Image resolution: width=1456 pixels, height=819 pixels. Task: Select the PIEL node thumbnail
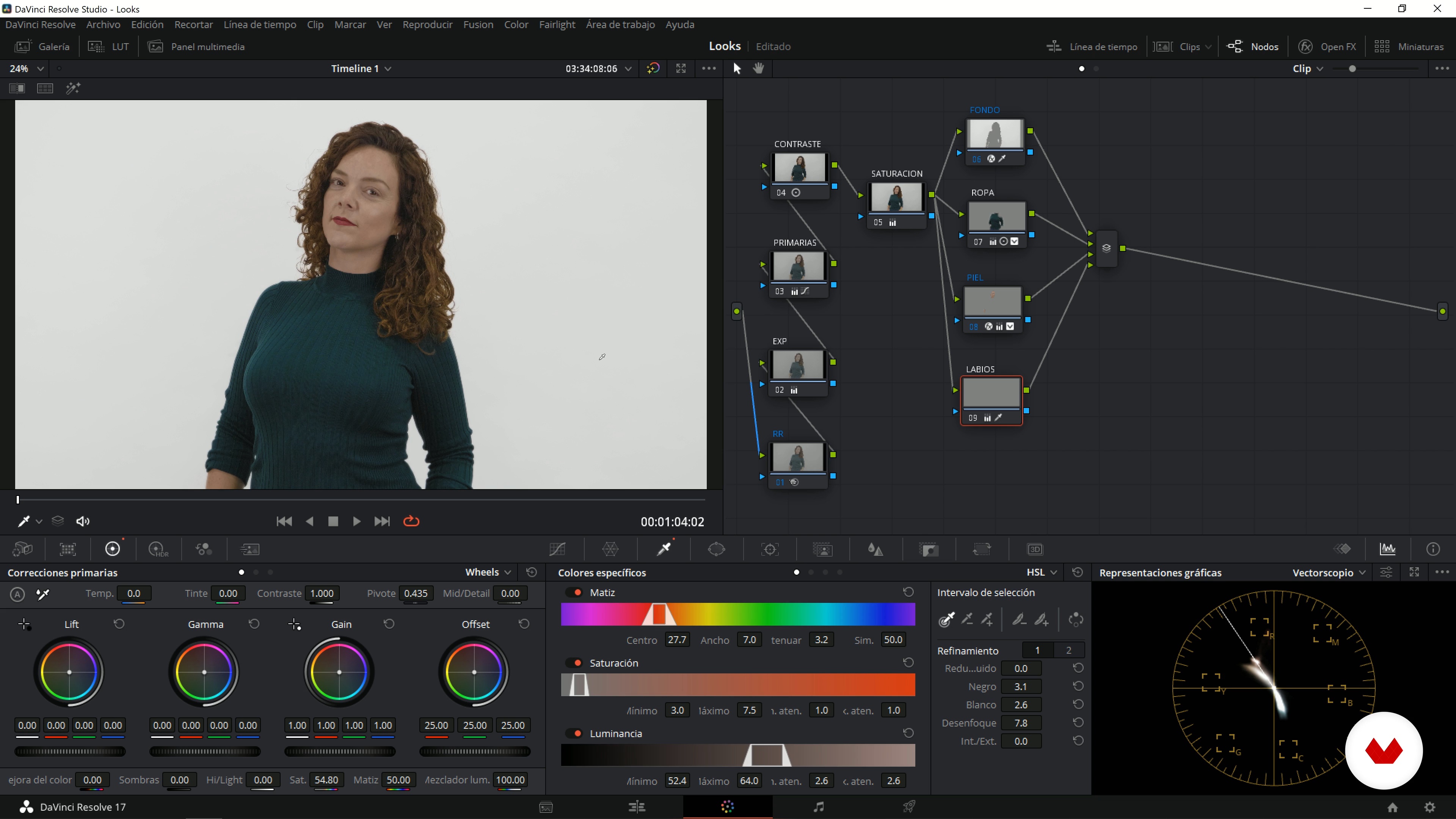tap(992, 301)
